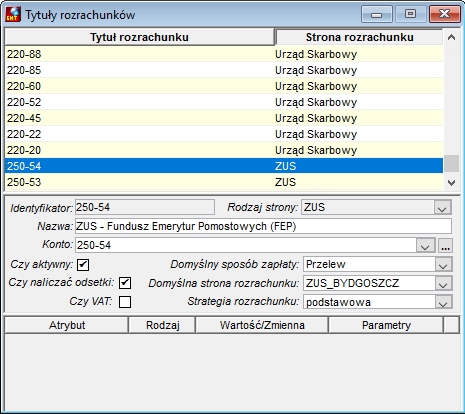Sort by Strona rozrachunku column header
The height and width of the screenshot is (414, 465).
coord(359,37)
